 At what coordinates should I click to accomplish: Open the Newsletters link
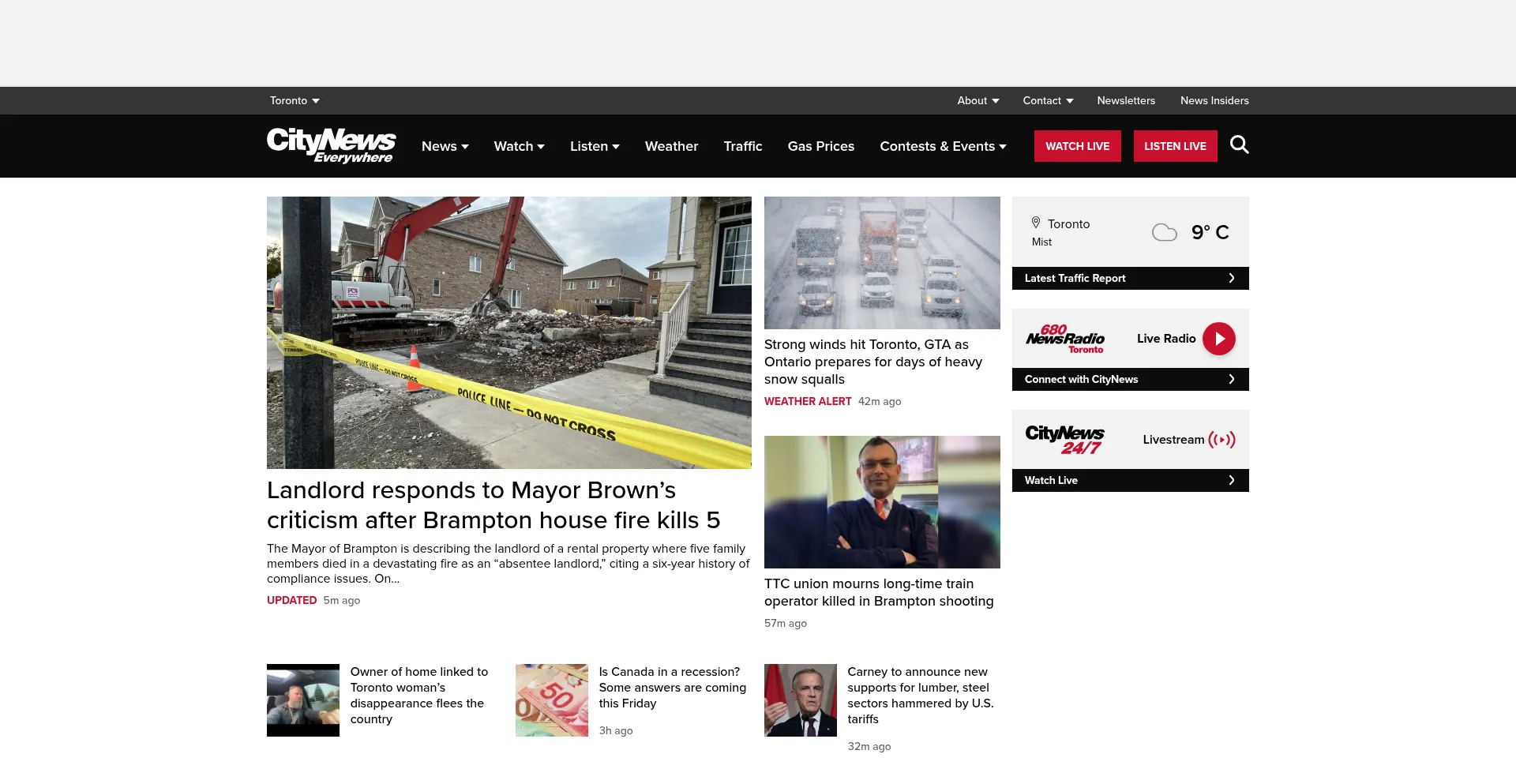pyautogui.click(x=1125, y=100)
